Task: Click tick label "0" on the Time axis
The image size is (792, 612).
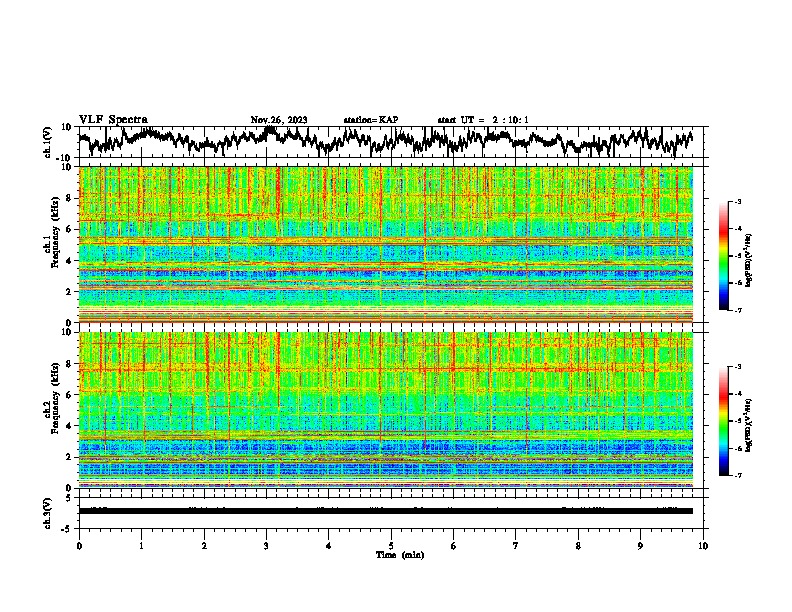Action: pos(79,546)
